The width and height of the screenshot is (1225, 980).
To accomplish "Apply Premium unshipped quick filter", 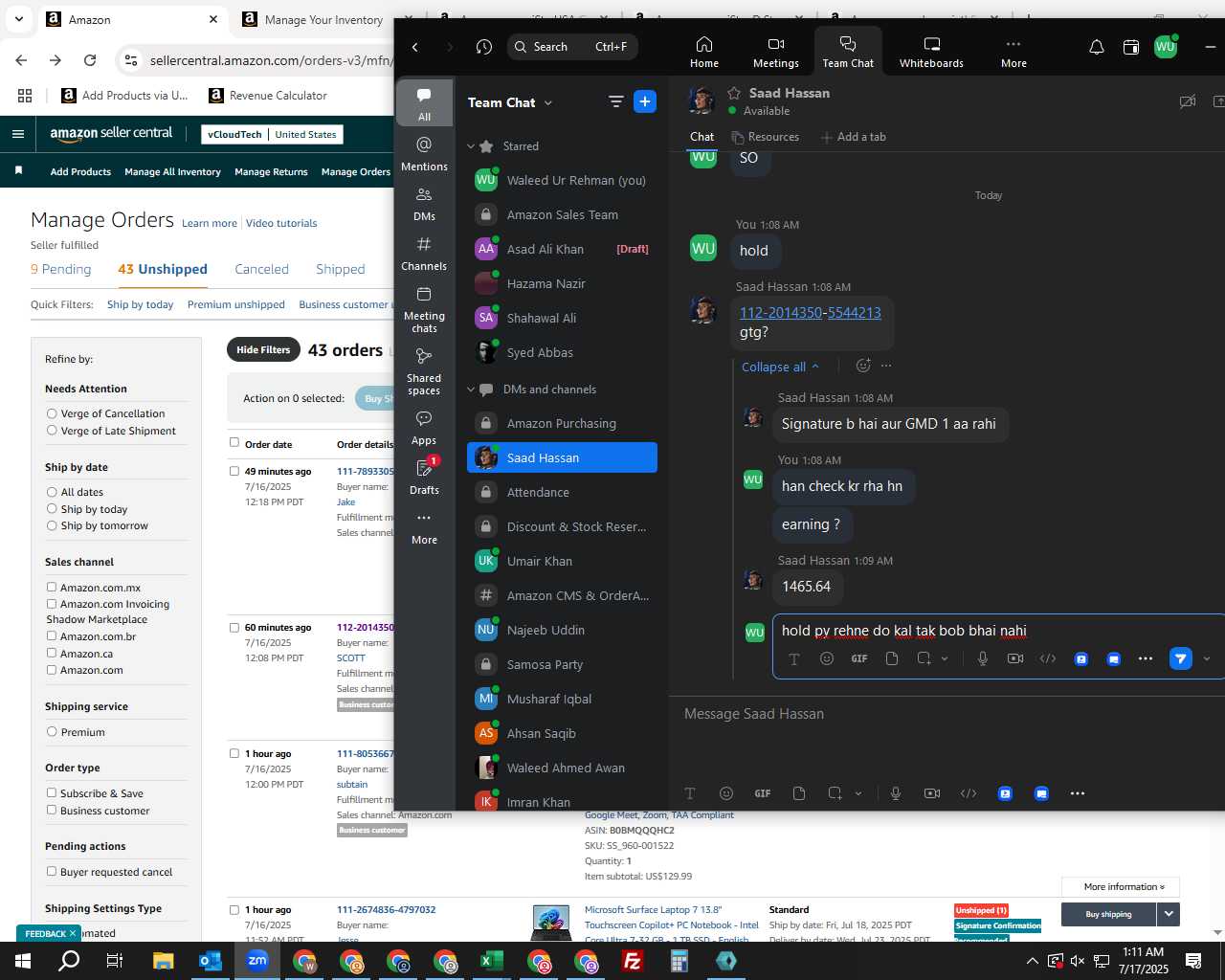I will pyautogui.click(x=236, y=304).
